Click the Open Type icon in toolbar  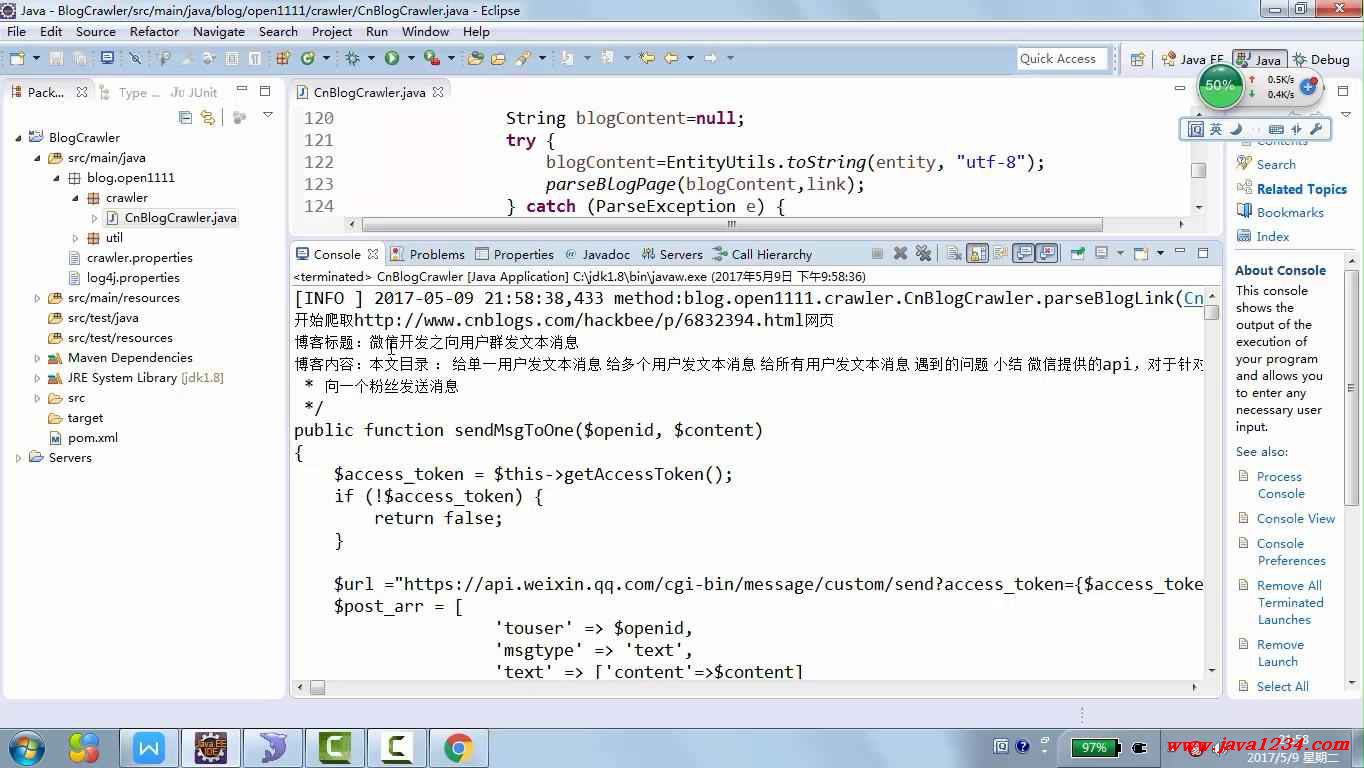click(476, 59)
